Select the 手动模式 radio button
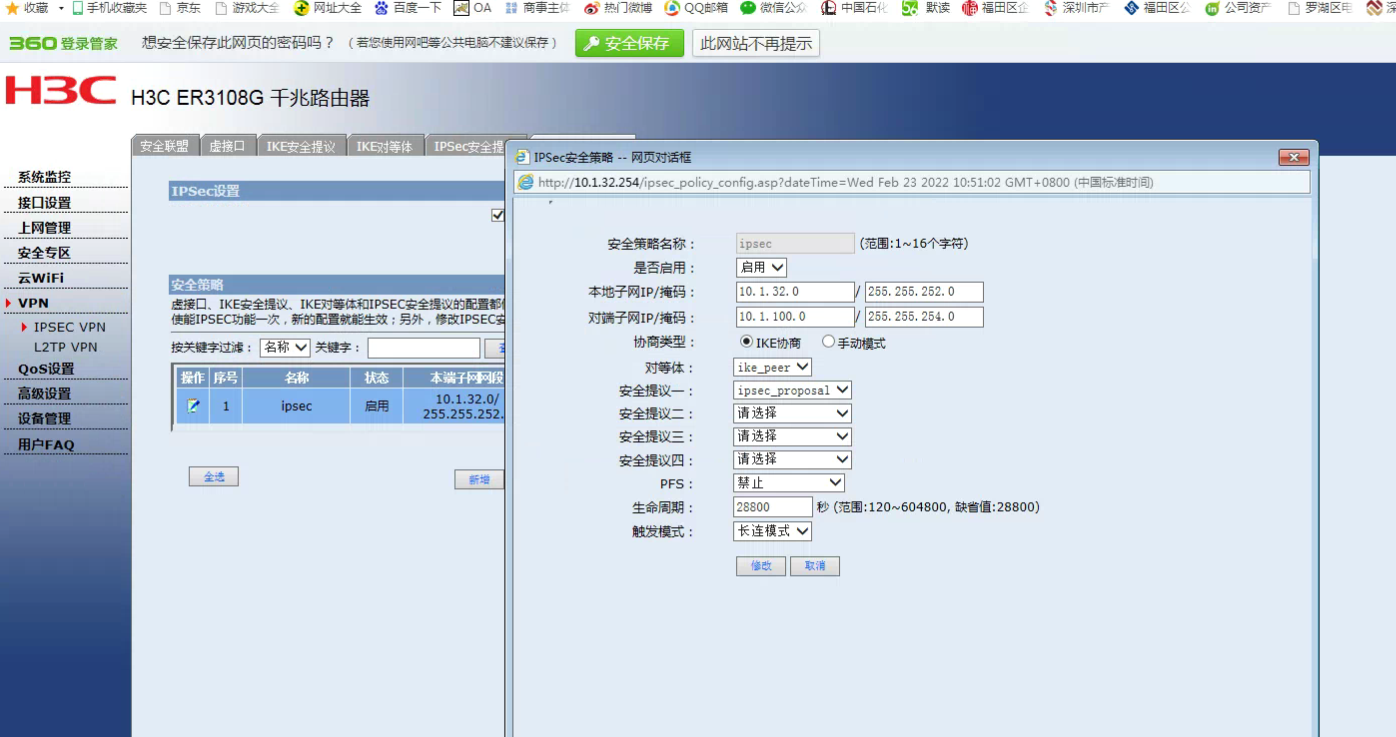 click(828, 342)
